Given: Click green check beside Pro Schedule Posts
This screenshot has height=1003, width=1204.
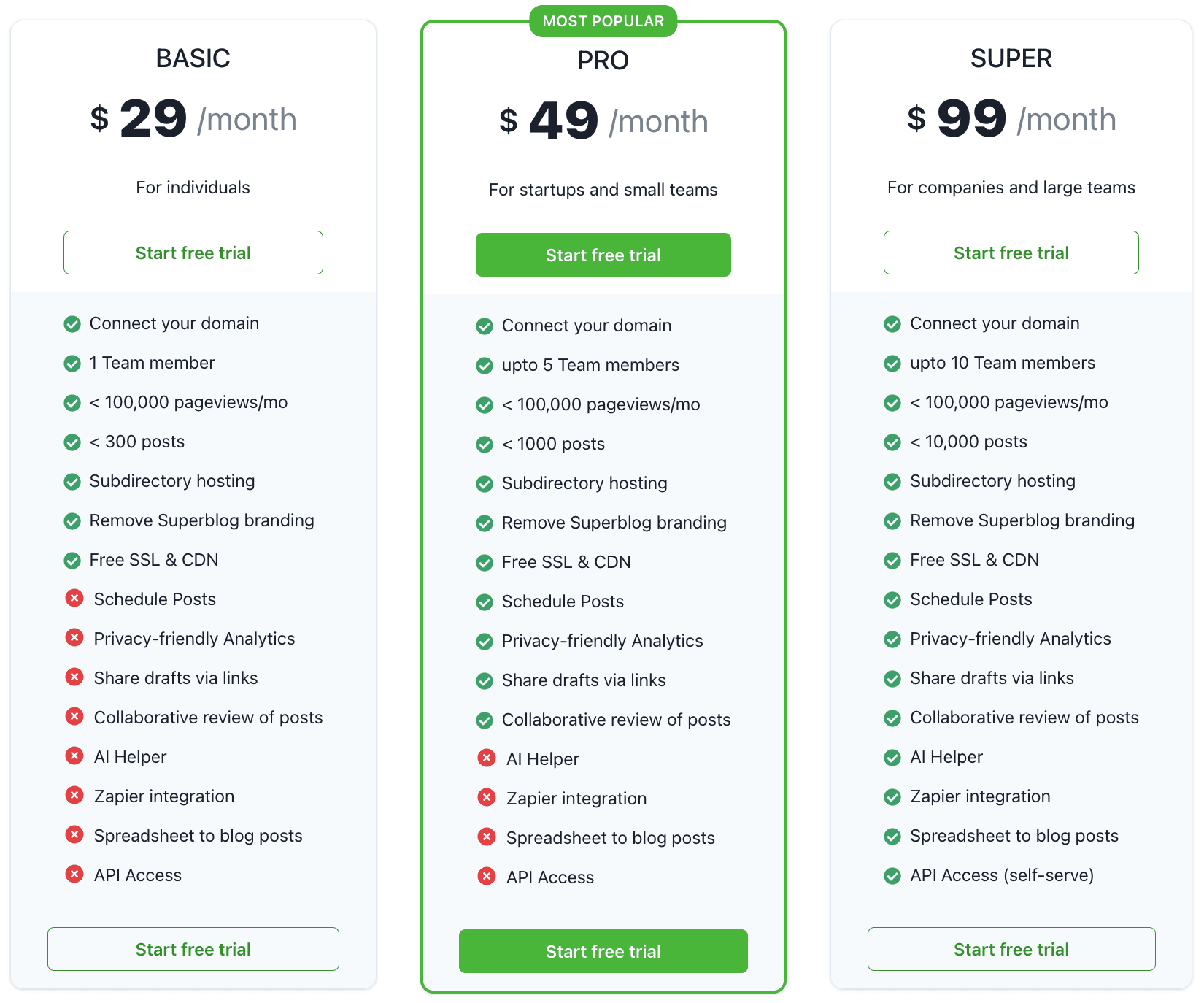Looking at the screenshot, I should point(485,602).
